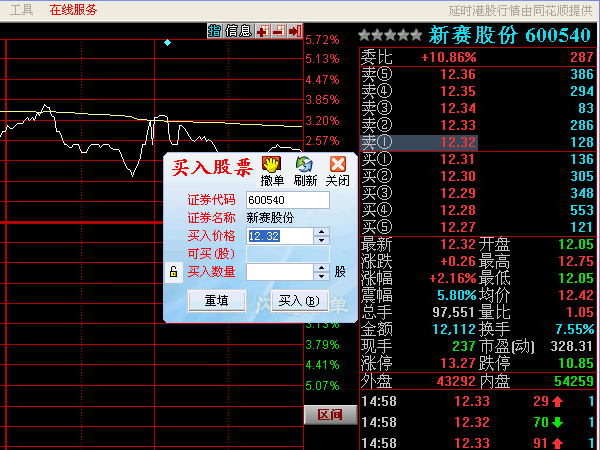Open the 在线服务 menu
This screenshot has width=600, height=450.
pos(73,10)
